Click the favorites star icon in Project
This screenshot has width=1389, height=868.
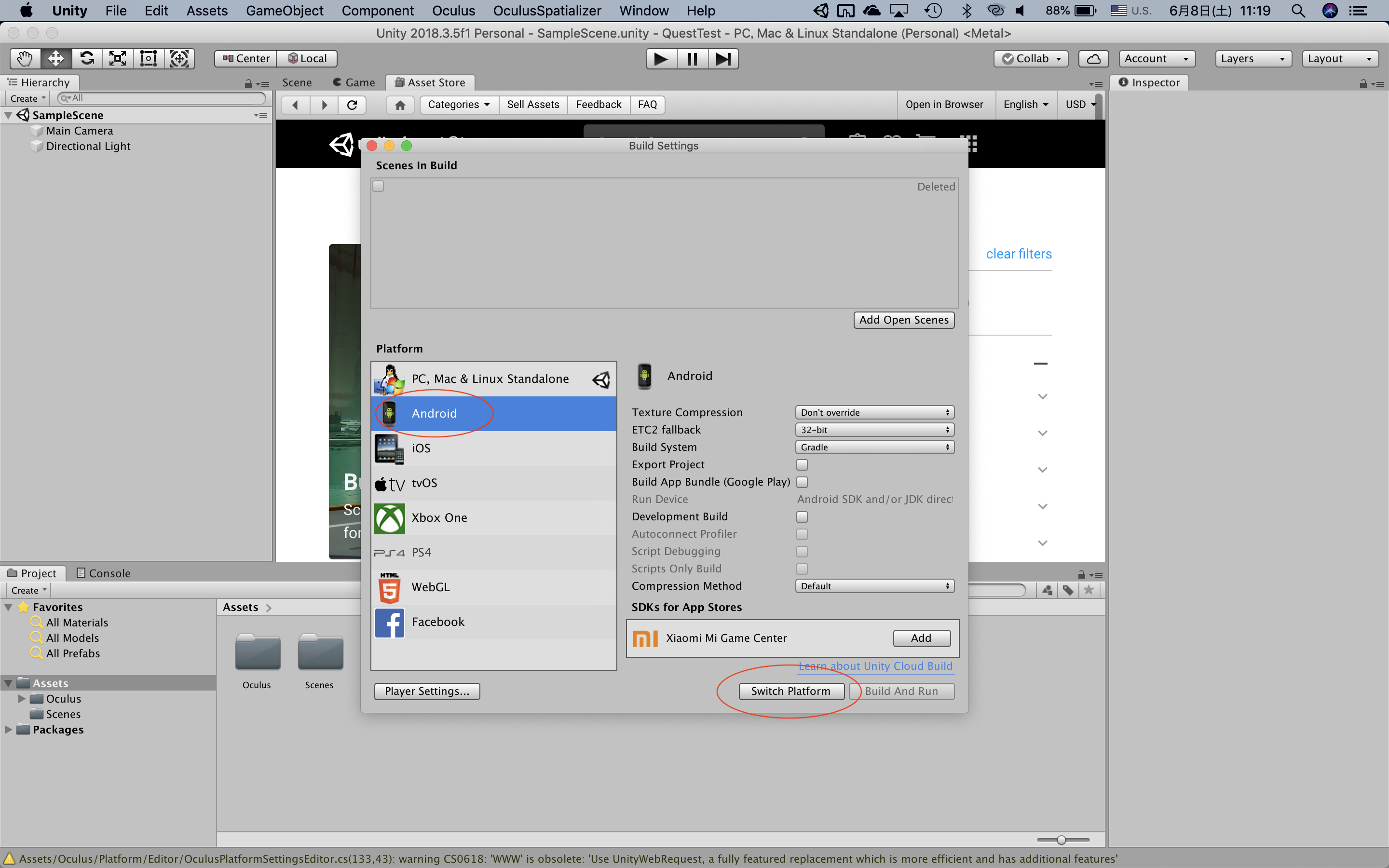click(x=1089, y=590)
